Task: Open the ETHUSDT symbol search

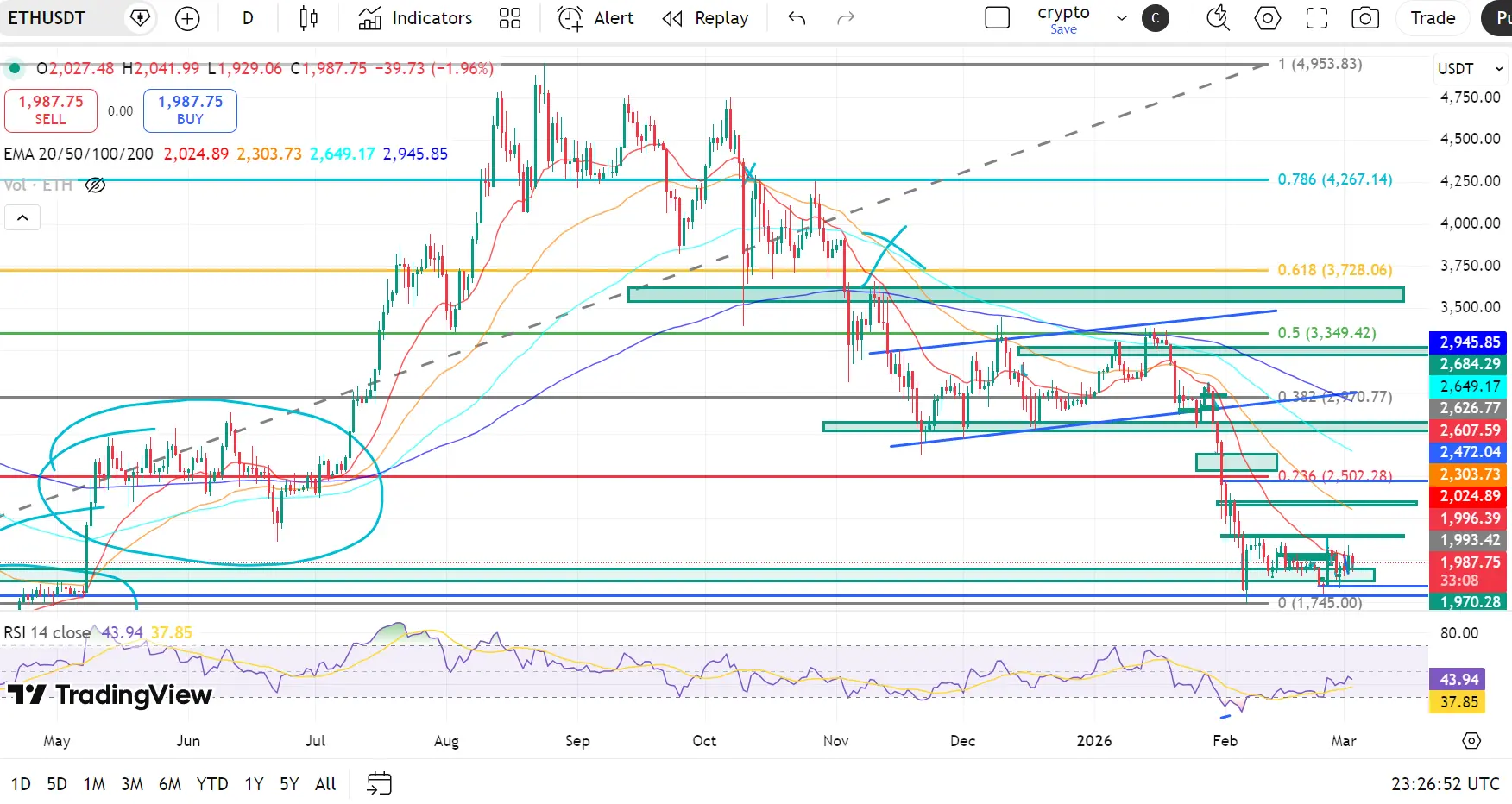Action: click(x=47, y=18)
